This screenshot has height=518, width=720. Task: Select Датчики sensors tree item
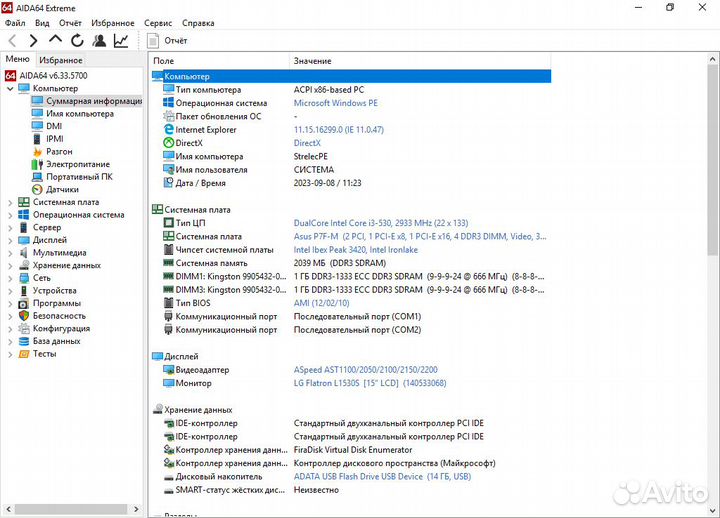click(x=62, y=189)
